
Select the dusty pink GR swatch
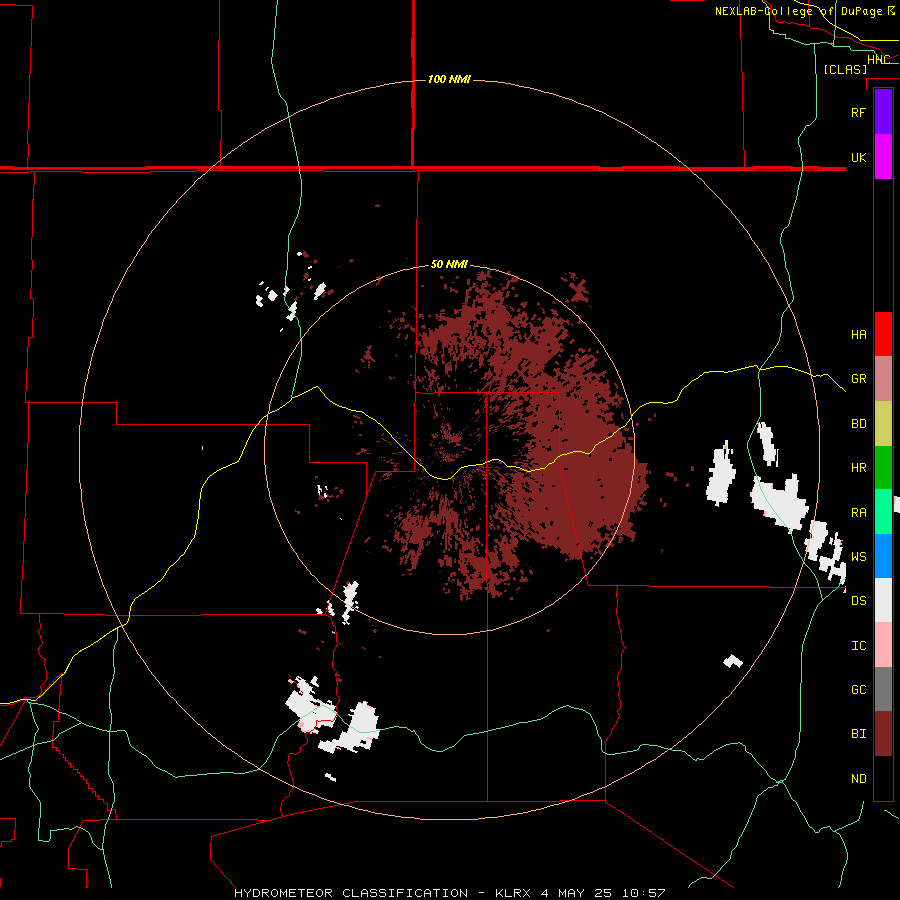(883, 379)
